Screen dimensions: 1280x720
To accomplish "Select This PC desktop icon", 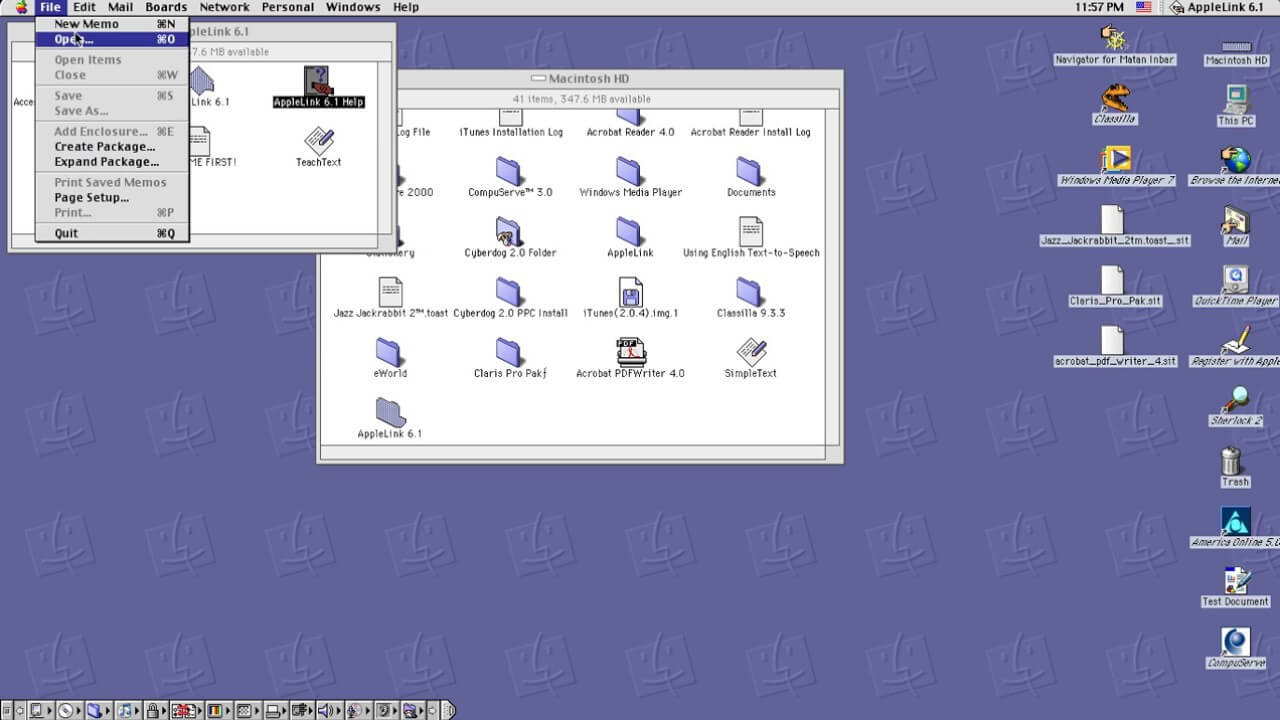I will click(x=1236, y=105).
